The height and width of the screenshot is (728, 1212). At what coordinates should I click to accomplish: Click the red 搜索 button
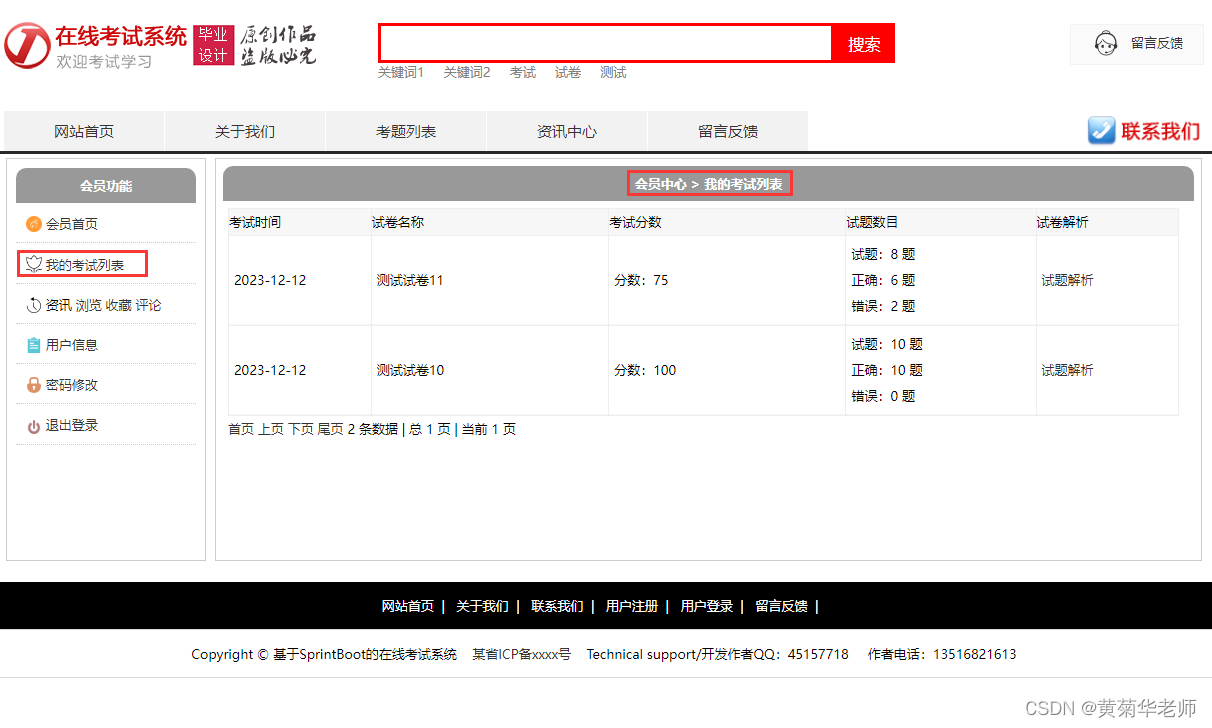864,44
